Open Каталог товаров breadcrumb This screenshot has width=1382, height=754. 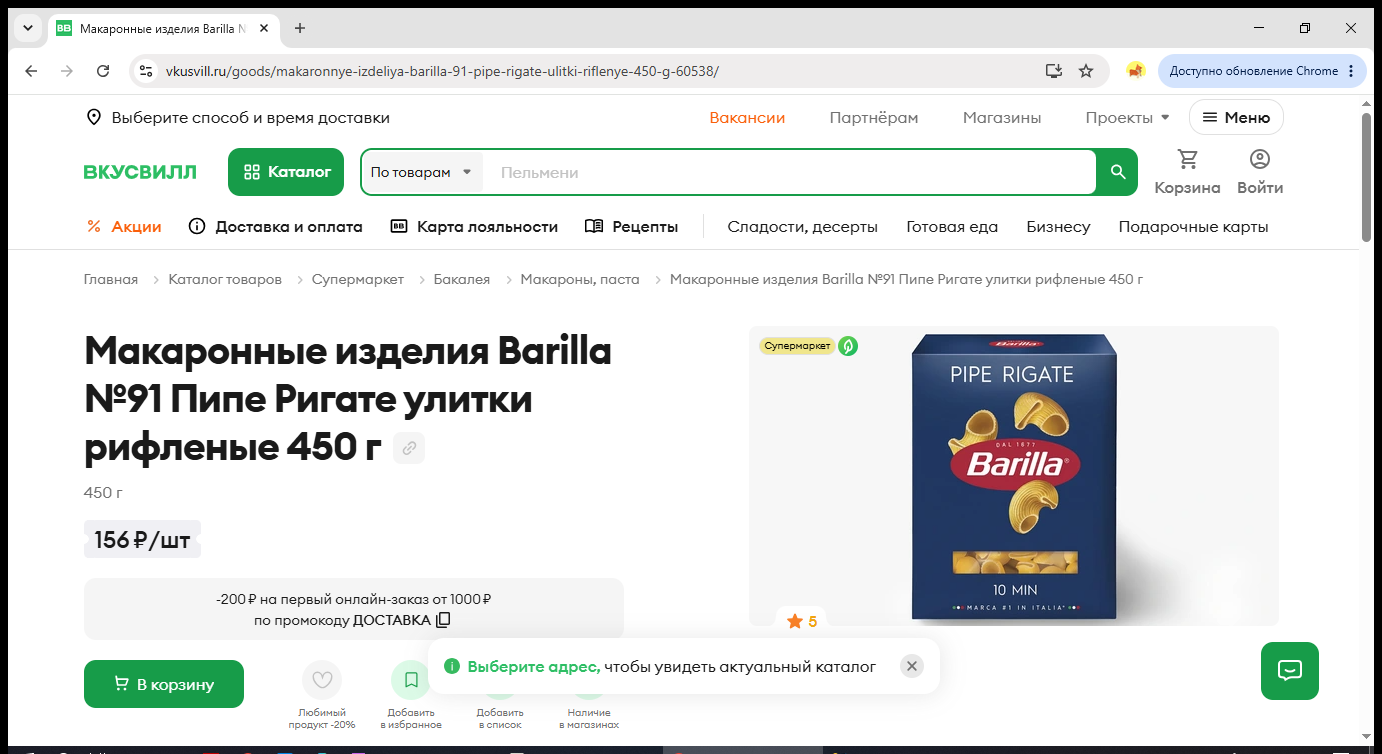coord(225,279)
